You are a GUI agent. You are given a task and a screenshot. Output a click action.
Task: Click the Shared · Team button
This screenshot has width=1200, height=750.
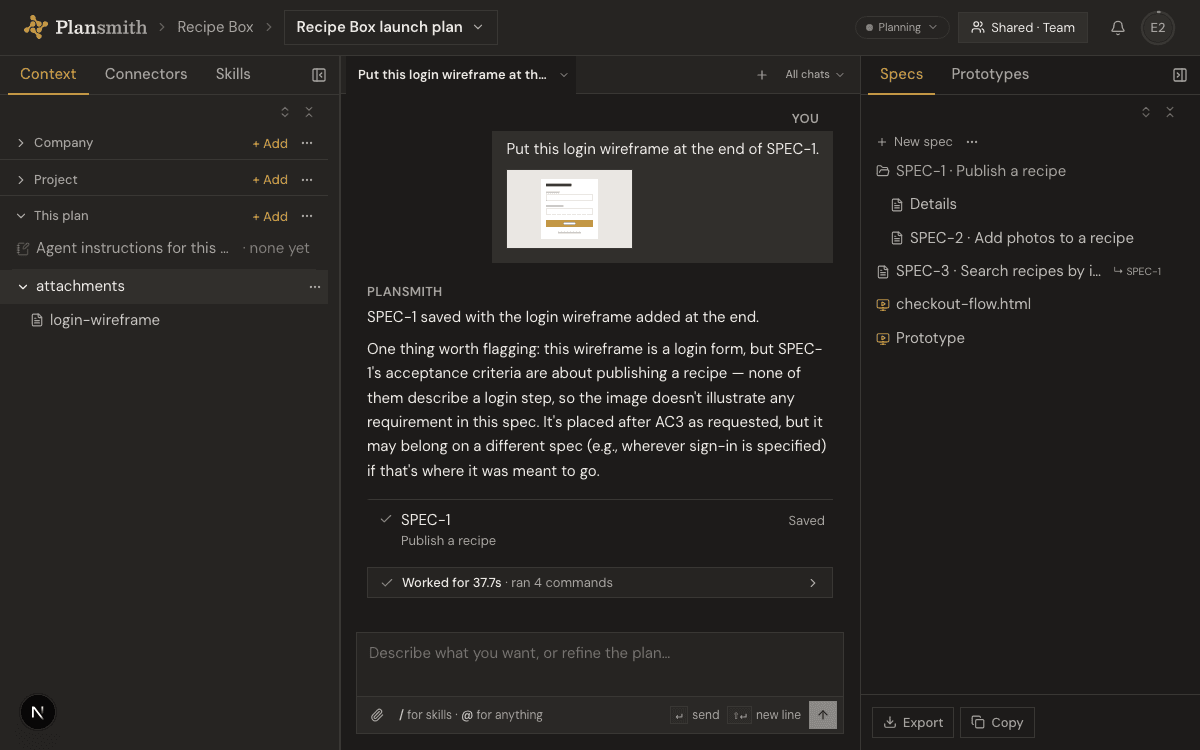pyautogui.click(x=1022, y=28)
